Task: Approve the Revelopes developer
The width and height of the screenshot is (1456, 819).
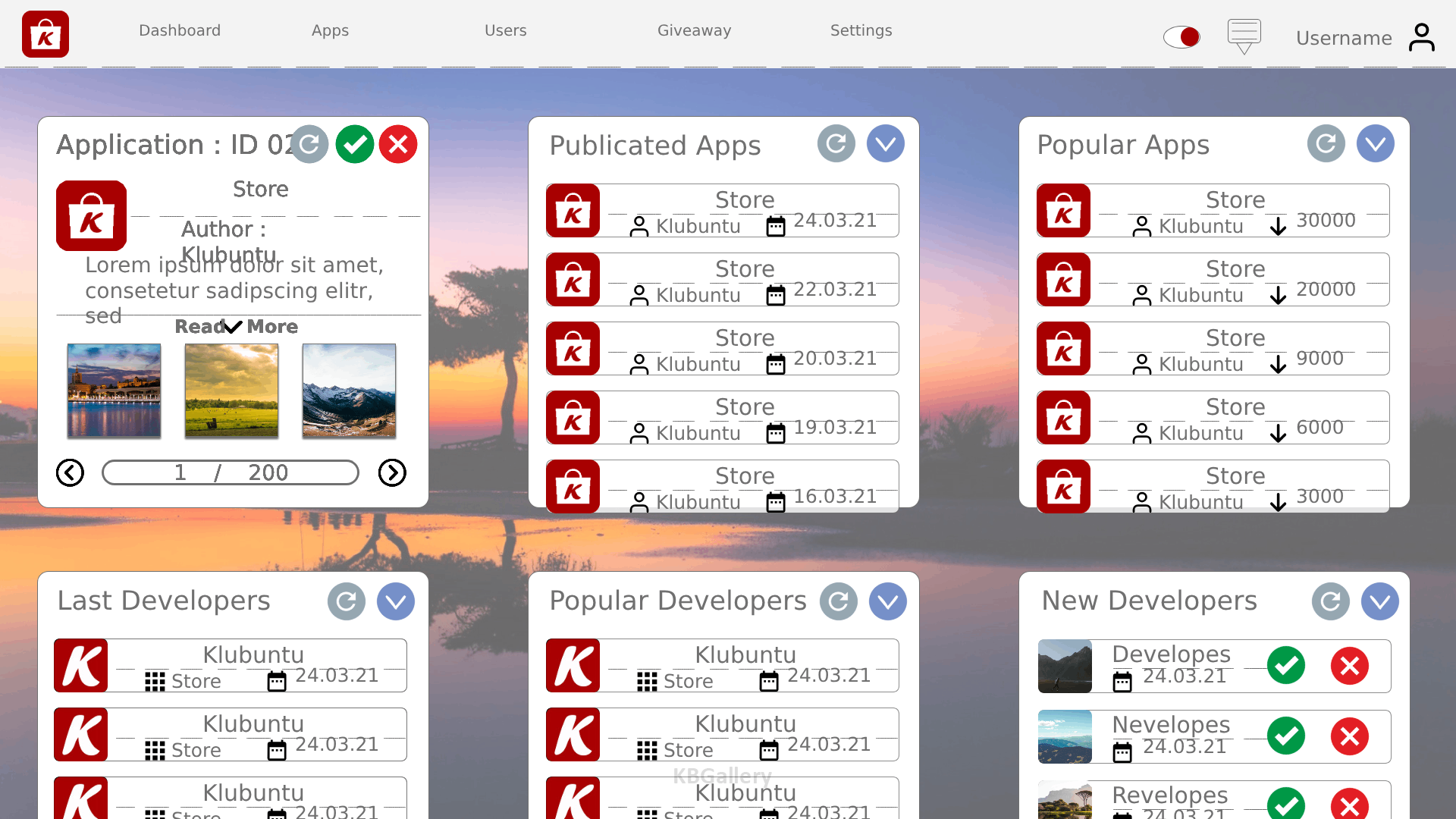Action: pos(1286,804)
